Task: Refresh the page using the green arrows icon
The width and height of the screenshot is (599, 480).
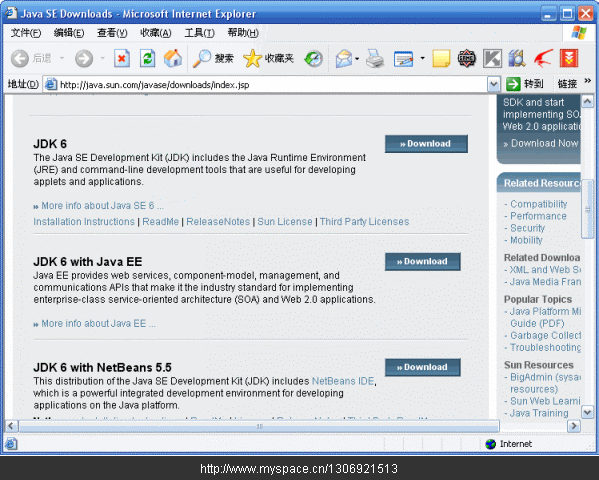Action: 147,58
